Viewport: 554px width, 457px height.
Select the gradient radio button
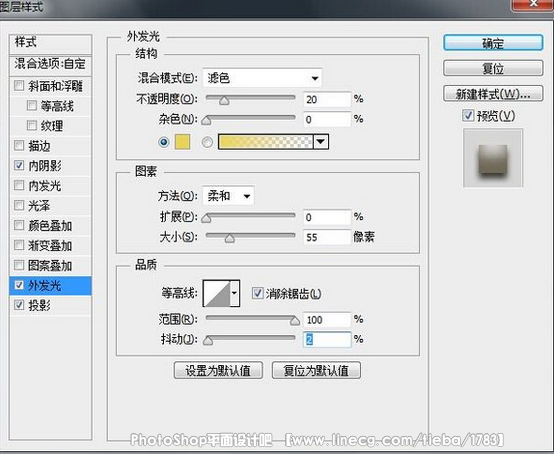207,142
